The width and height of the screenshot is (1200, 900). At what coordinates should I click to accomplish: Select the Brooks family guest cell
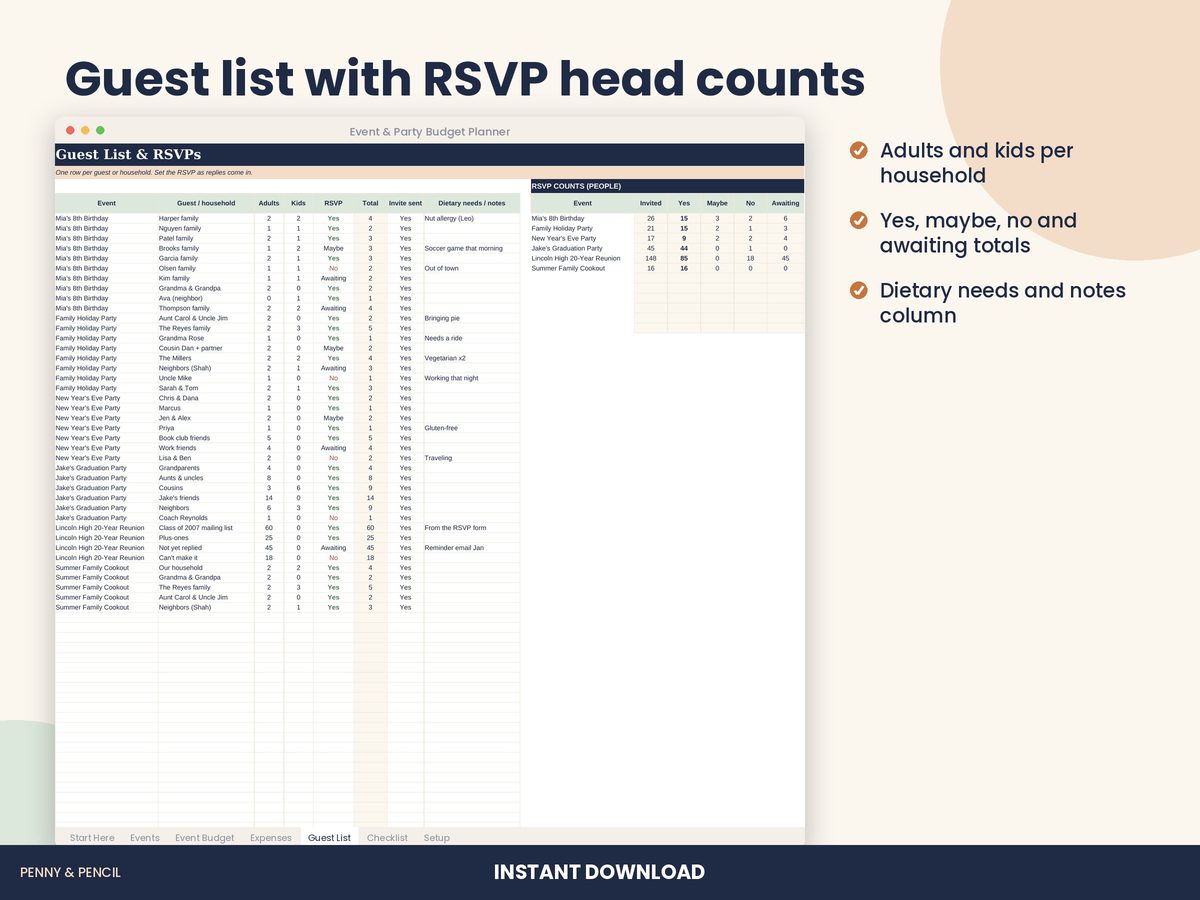[206, 248]
